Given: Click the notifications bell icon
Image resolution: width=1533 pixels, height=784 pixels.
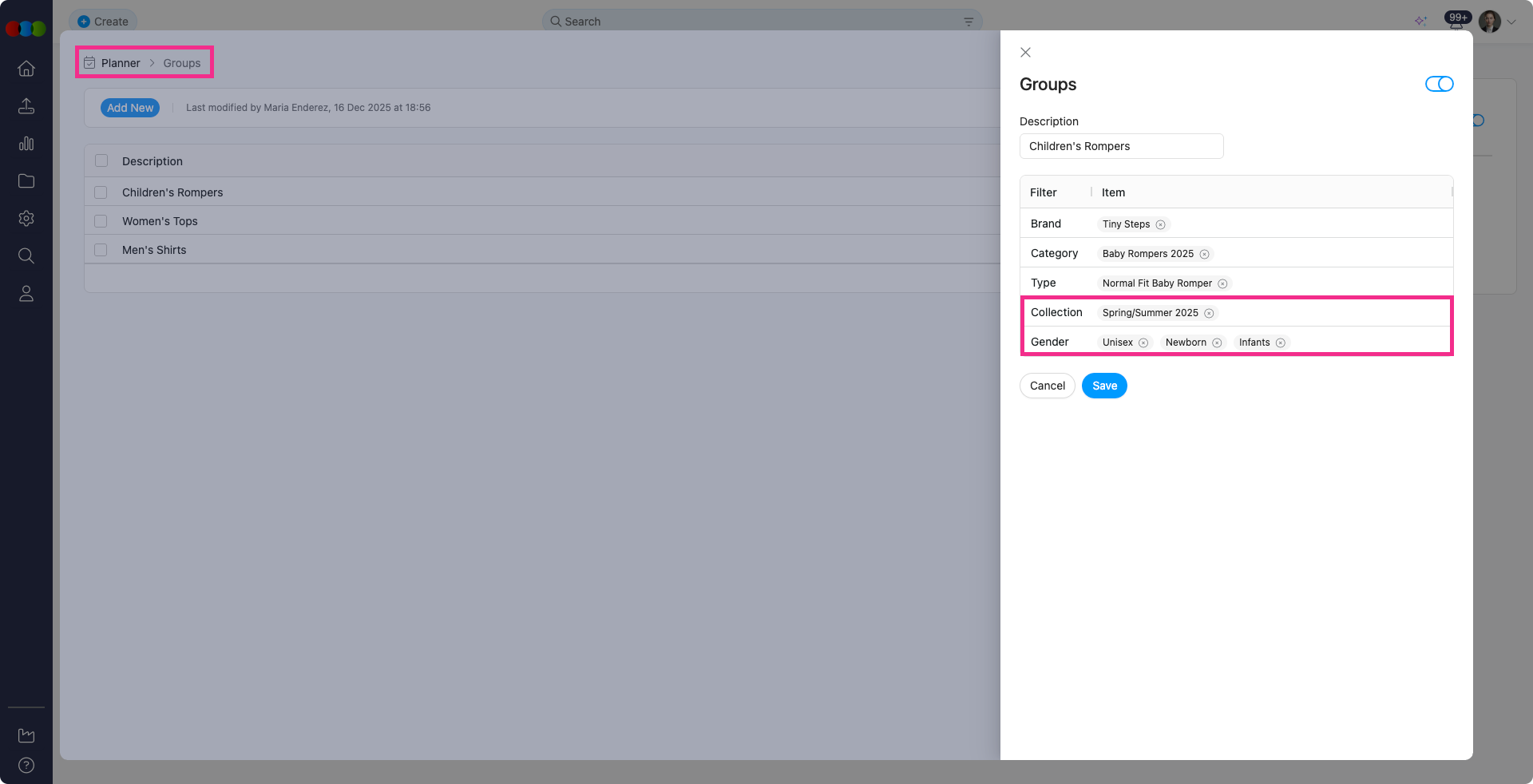Looking at the screenshot, I should pyautogui.click(x=1456, y=22).
